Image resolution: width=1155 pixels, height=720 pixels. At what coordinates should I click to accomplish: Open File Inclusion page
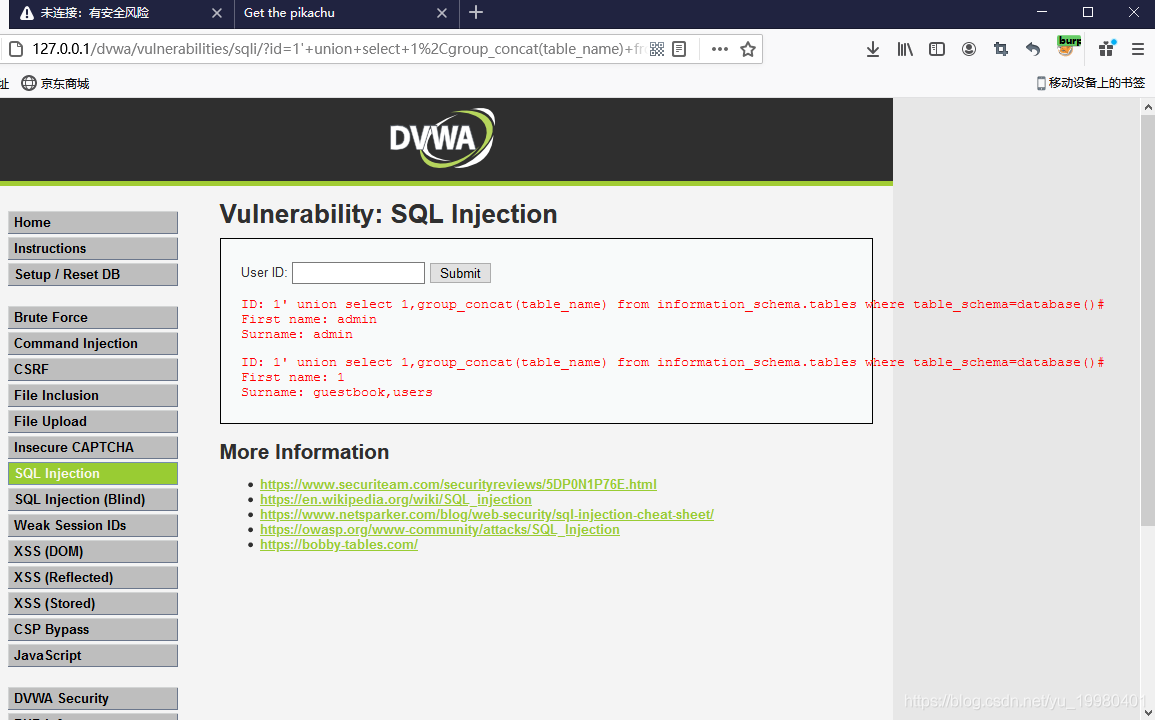point(93,396)
